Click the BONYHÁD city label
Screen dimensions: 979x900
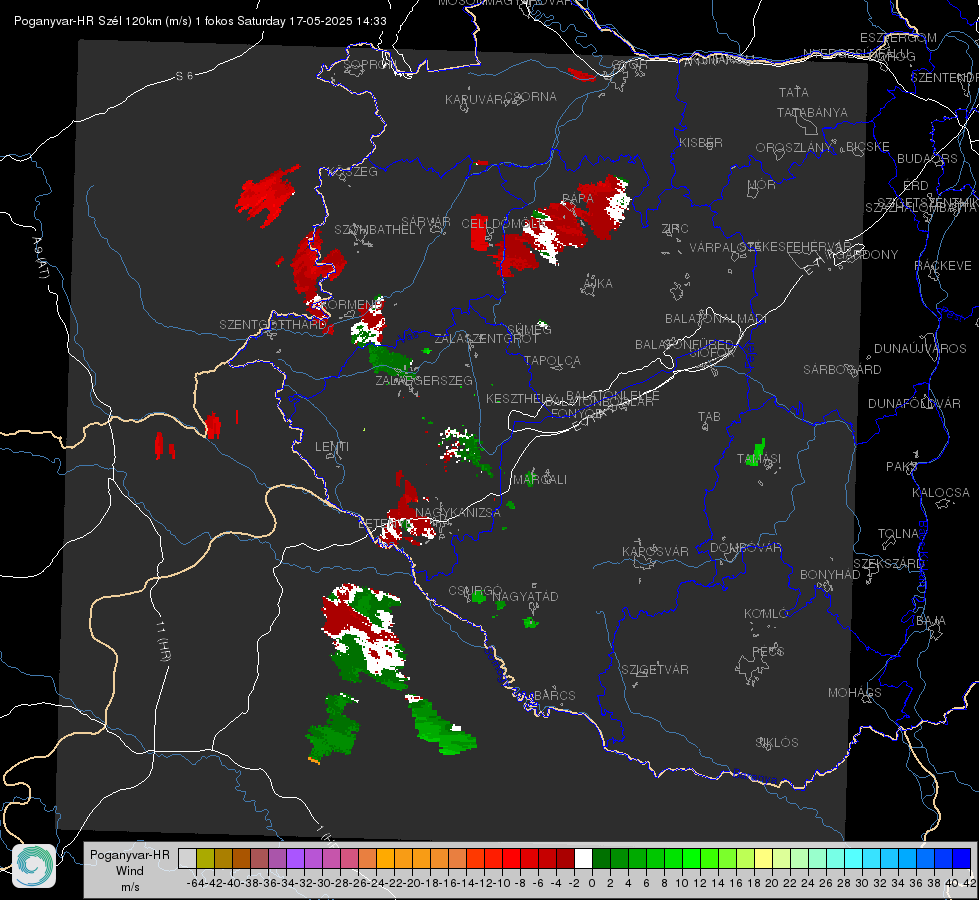pos(830,575)
